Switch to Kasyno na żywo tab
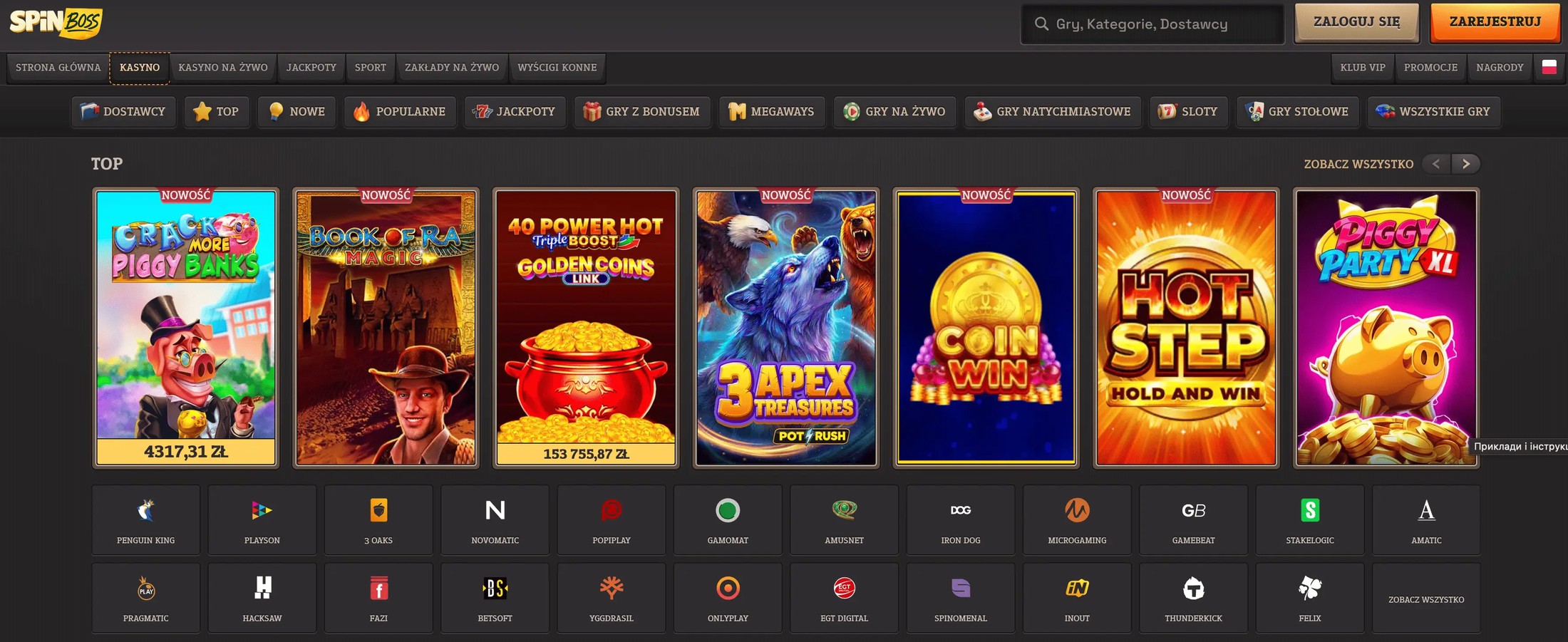Screen dimensions: 1568x642 click(x=223, y=68)
